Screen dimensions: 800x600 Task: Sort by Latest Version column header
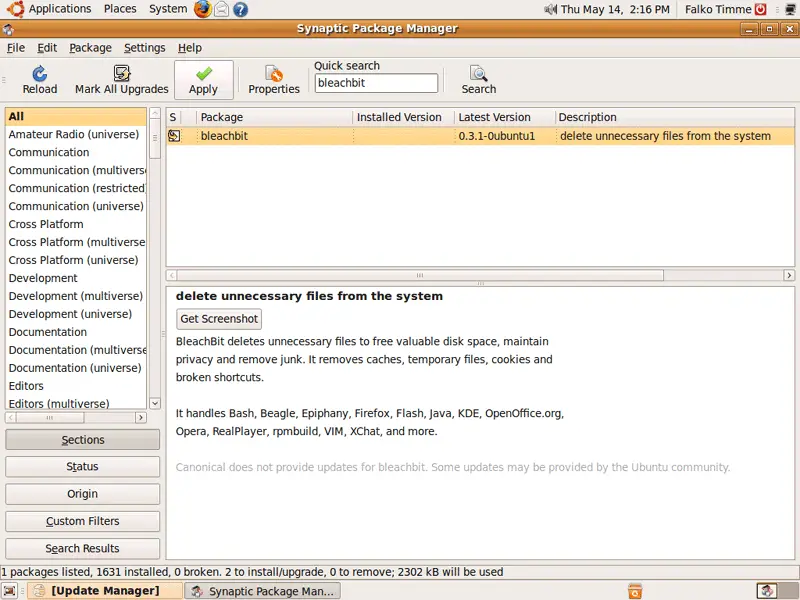pos(505,117)
